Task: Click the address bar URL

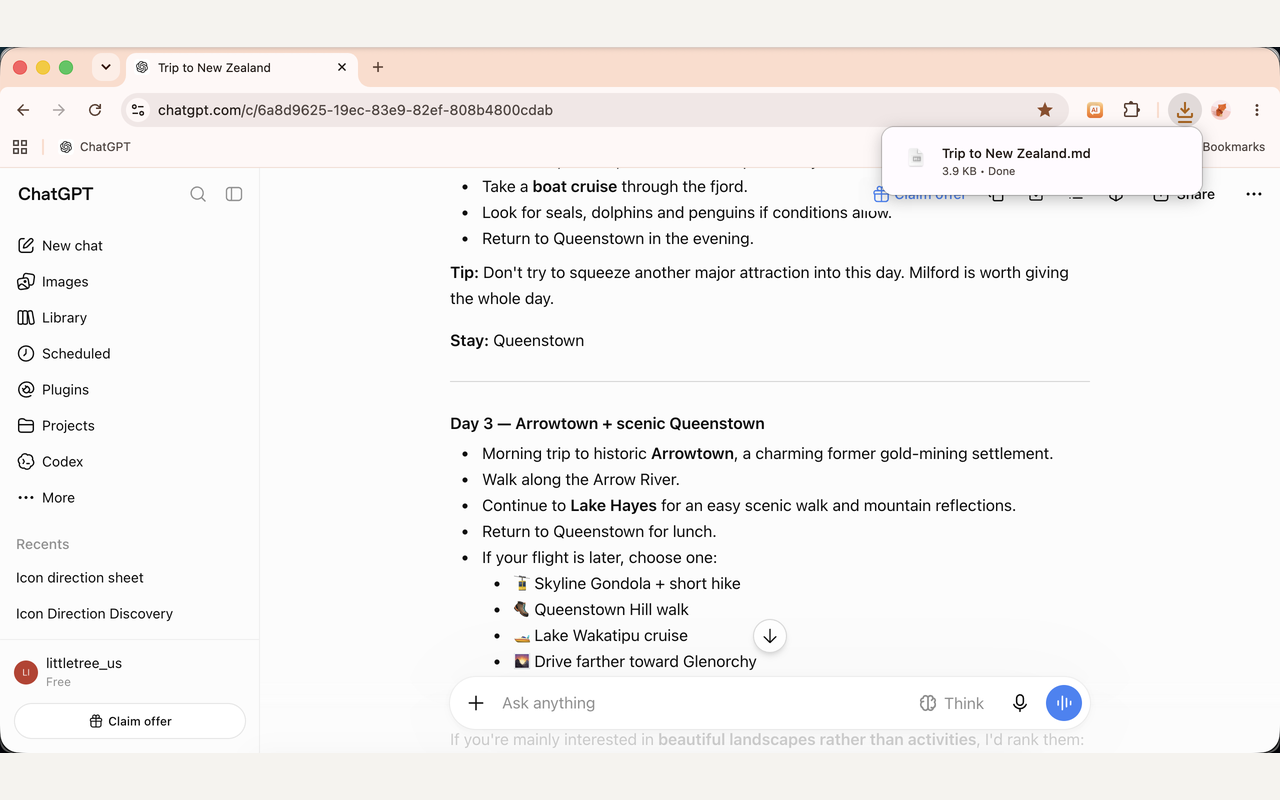Action: 355,110
